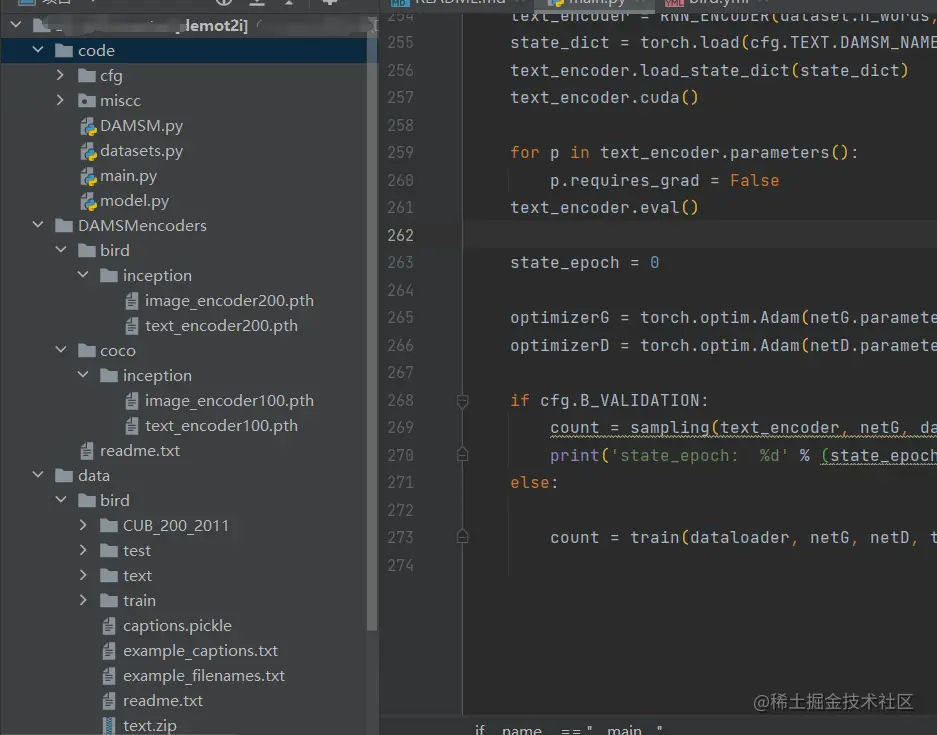Screen dimensions: 937x735
Task: Click the miscc package folder icon
Action: tap(87, 101)
